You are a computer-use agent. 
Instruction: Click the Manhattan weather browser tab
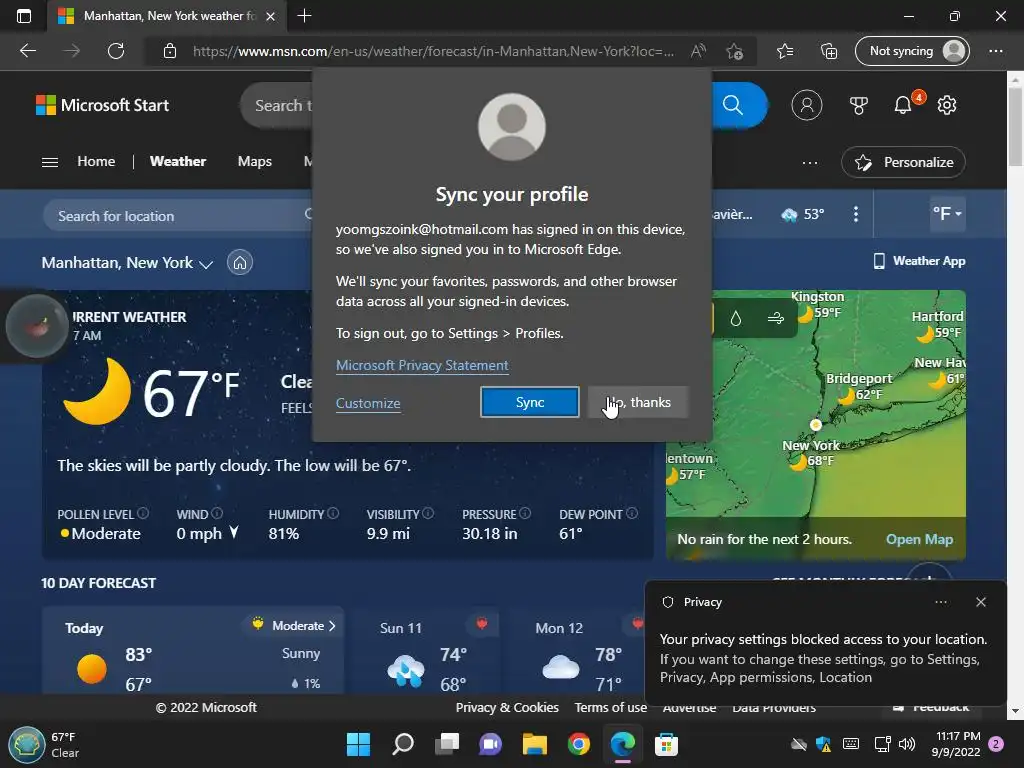(x=167, y=16)
